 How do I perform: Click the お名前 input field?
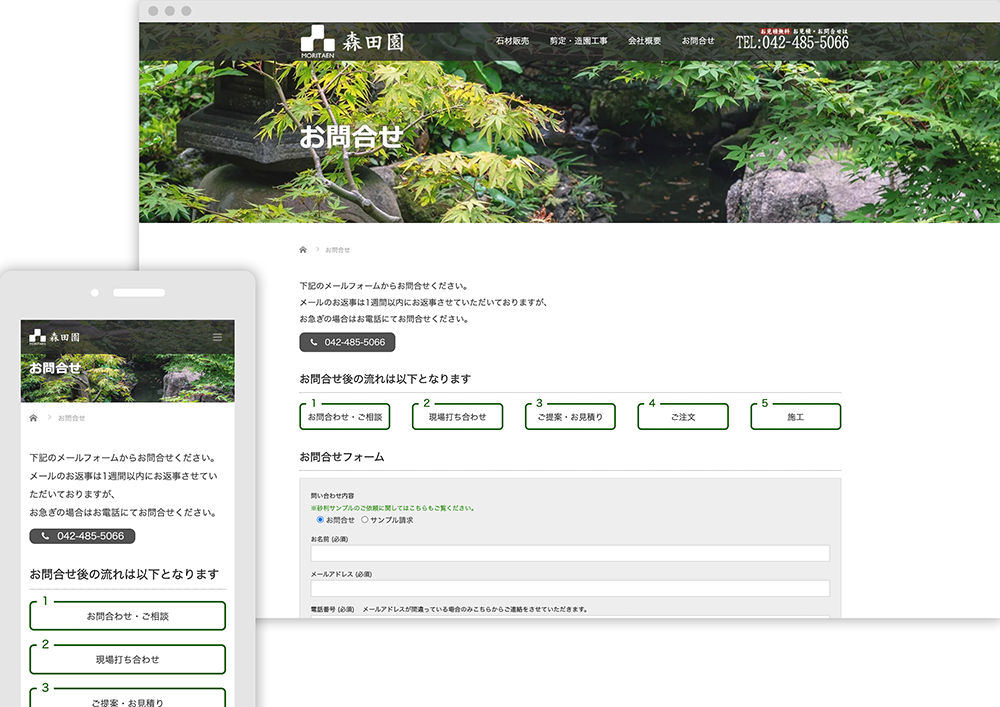[570, 553]
